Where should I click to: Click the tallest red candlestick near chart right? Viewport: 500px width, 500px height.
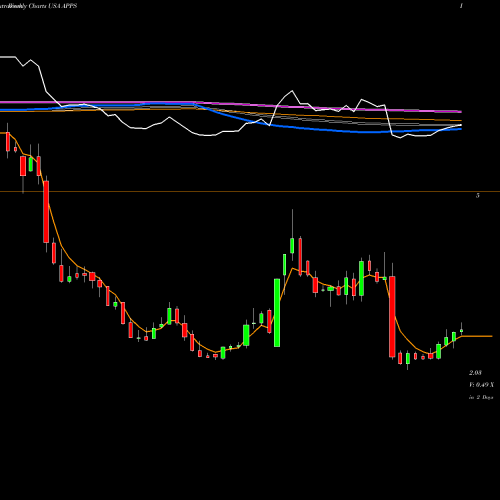pyautogui.click(x=392, y=317)
